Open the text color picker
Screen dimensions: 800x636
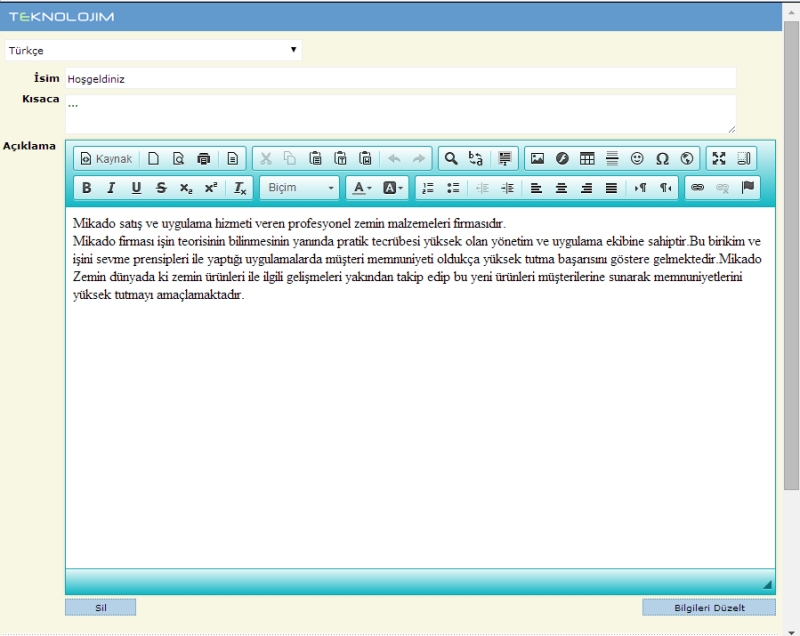[x=362, y=188]
